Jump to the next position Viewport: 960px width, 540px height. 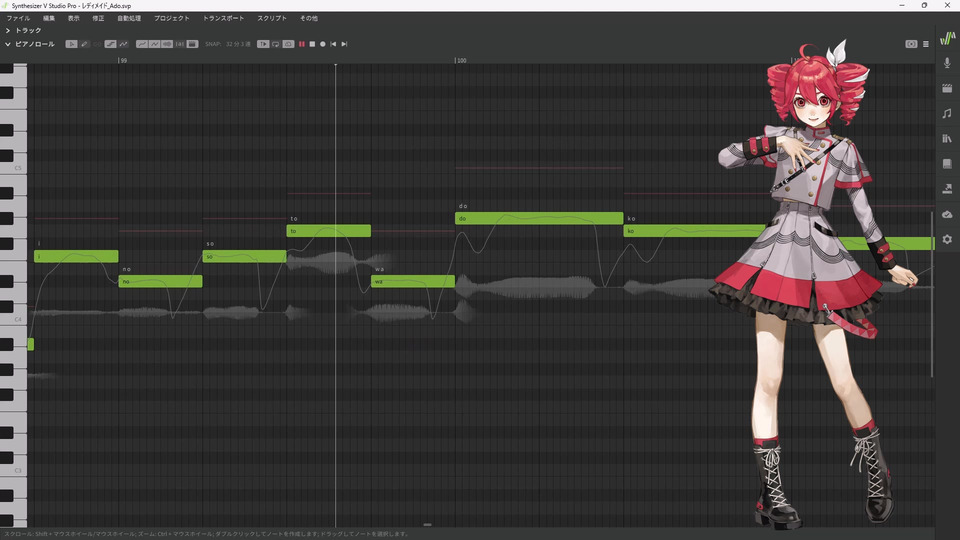pyautogui.click(x=344, y=44)
